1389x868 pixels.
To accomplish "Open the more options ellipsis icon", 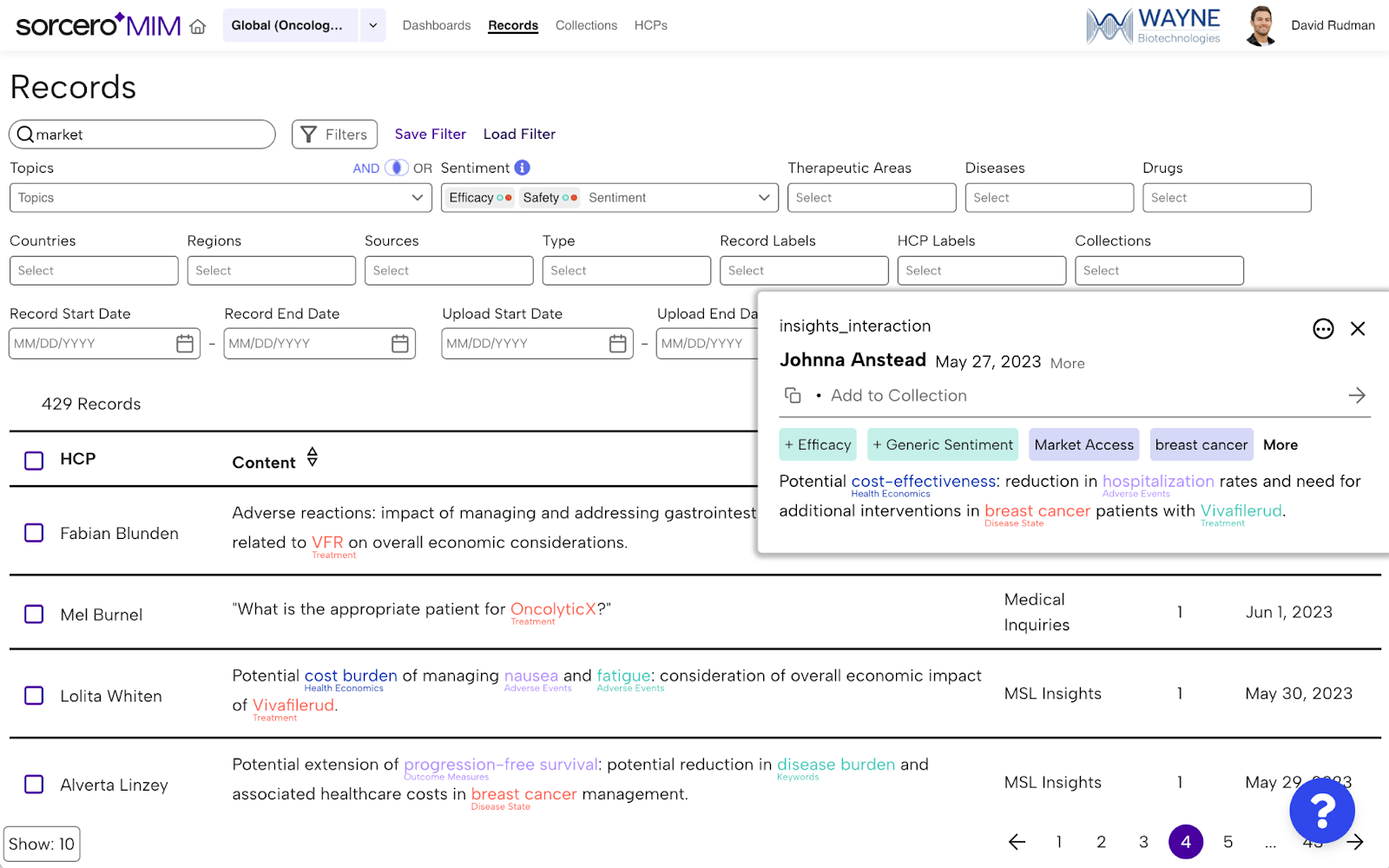I will tap(1323, 329).
